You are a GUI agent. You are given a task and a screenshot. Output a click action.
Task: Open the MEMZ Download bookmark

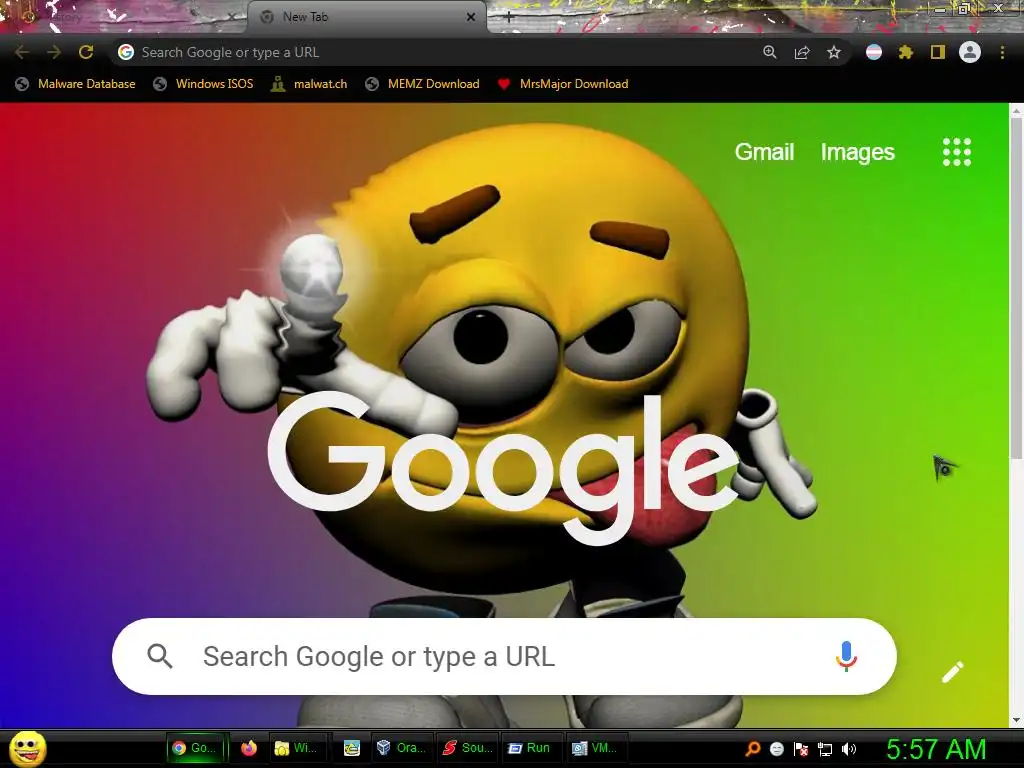coord(423,84)
